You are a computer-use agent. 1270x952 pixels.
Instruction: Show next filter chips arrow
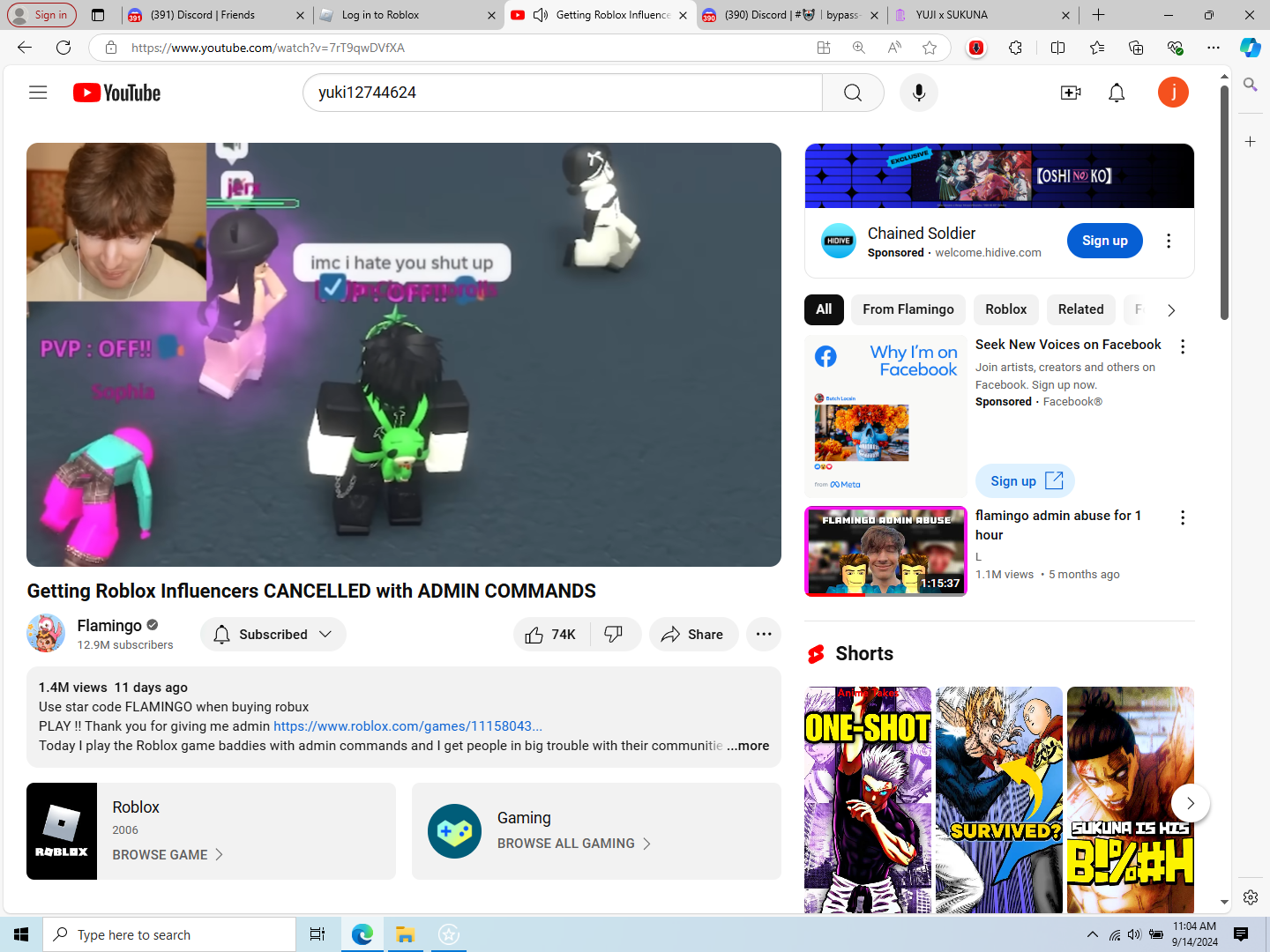[x=1171, y=310]
